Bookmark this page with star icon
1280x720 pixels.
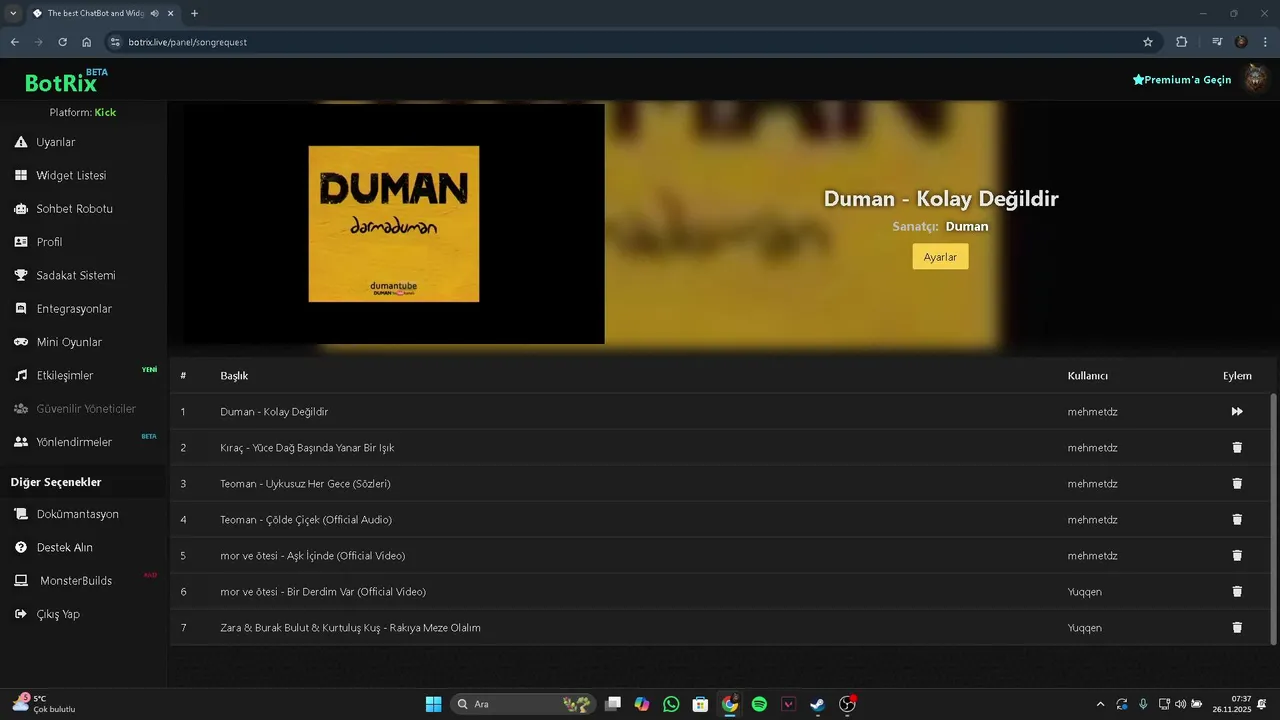pos(1148,42)
